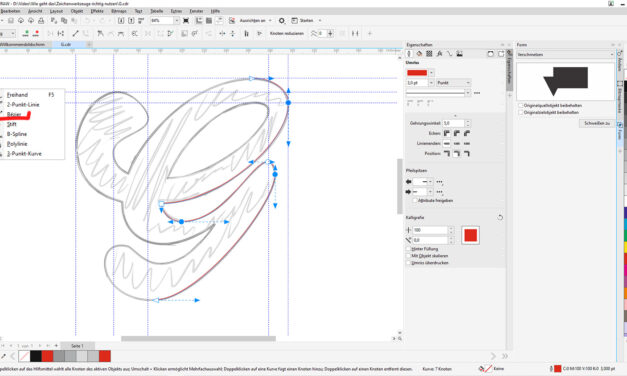Click the eyedropper icon beside document palette
Image resolution: width=627 pixels, height=376 pixels.
[3, 356]
